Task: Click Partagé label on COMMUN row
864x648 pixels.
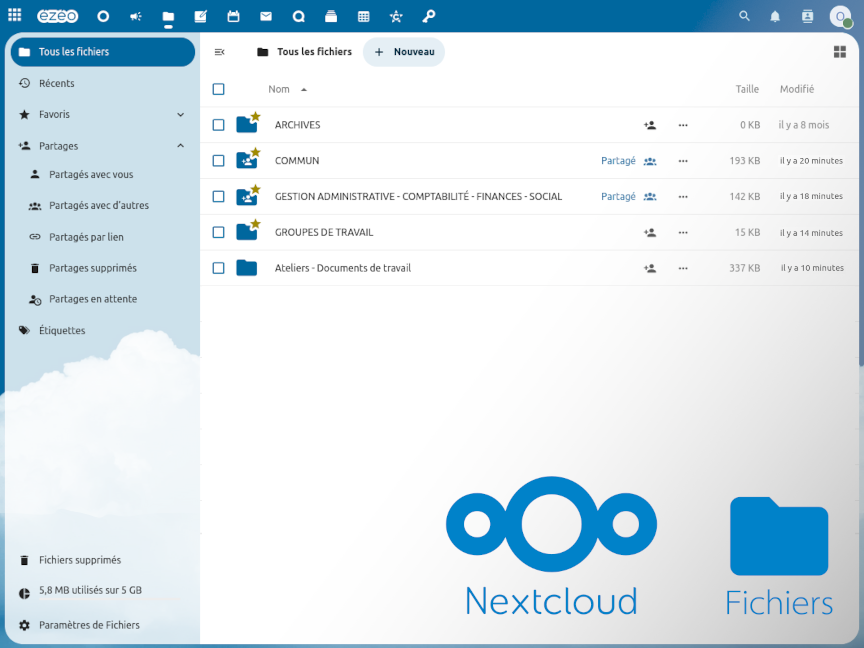Action: click(x=618, y=160)
